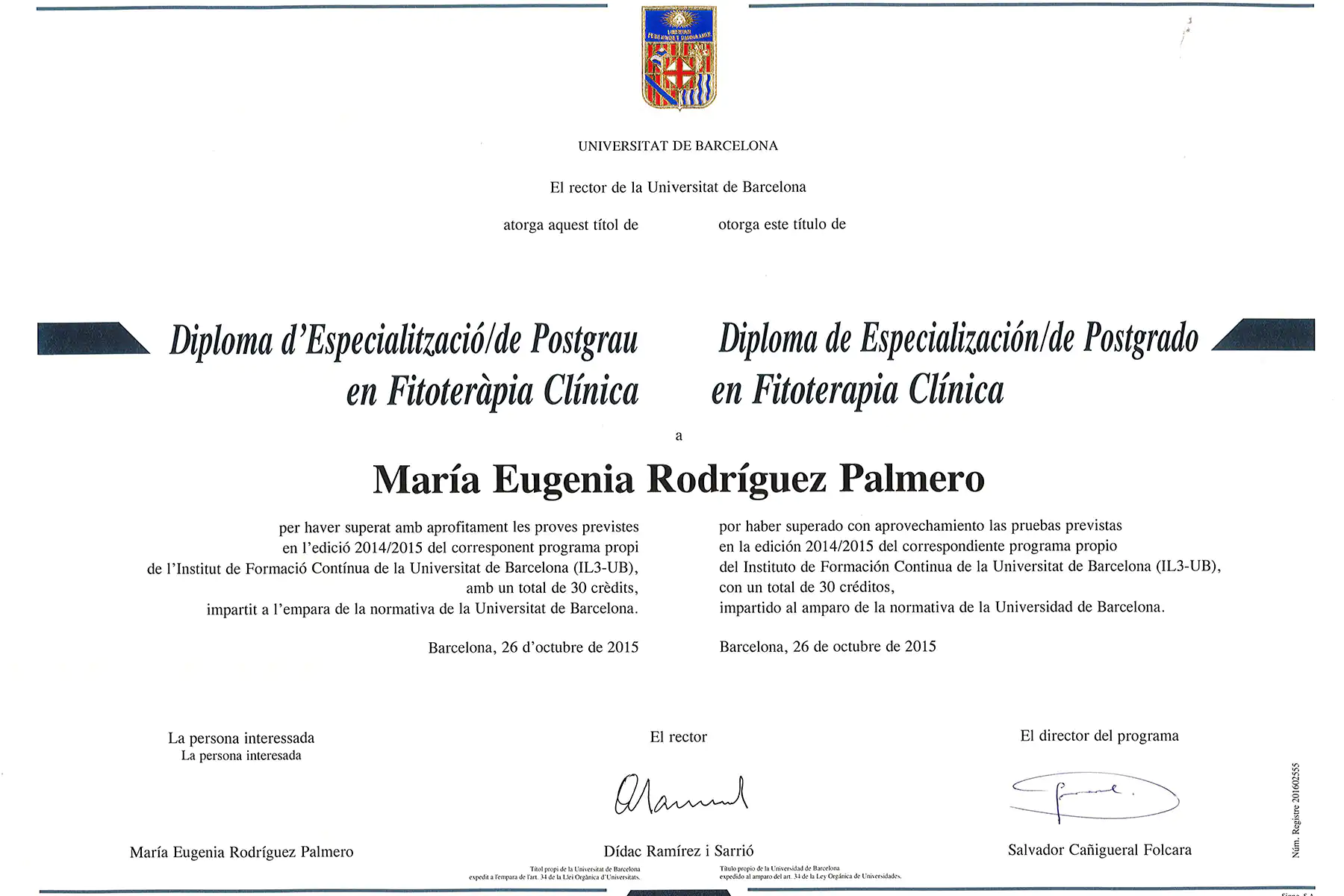Click the name 'Dídac Ramírez i Sarrió'
This screenshot has width=1344, height=896.
(x=679, y=851)
